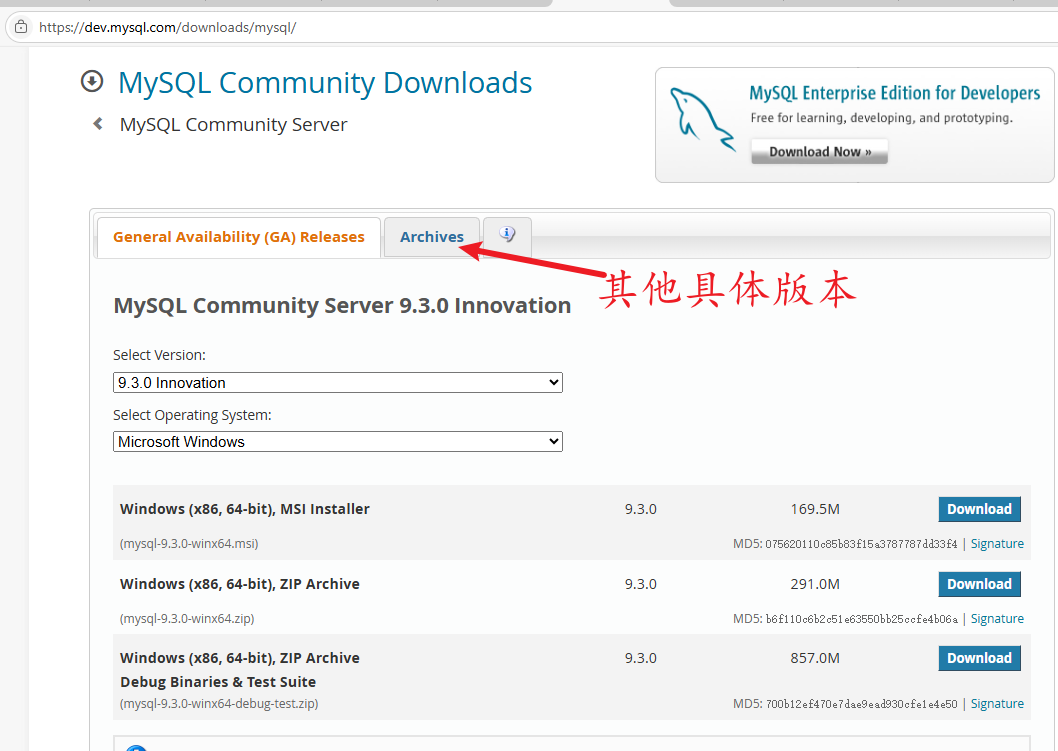The height and width of the screenshot is (751, 1058).
Task: Switch to the Archives tab
Action: 432,237
